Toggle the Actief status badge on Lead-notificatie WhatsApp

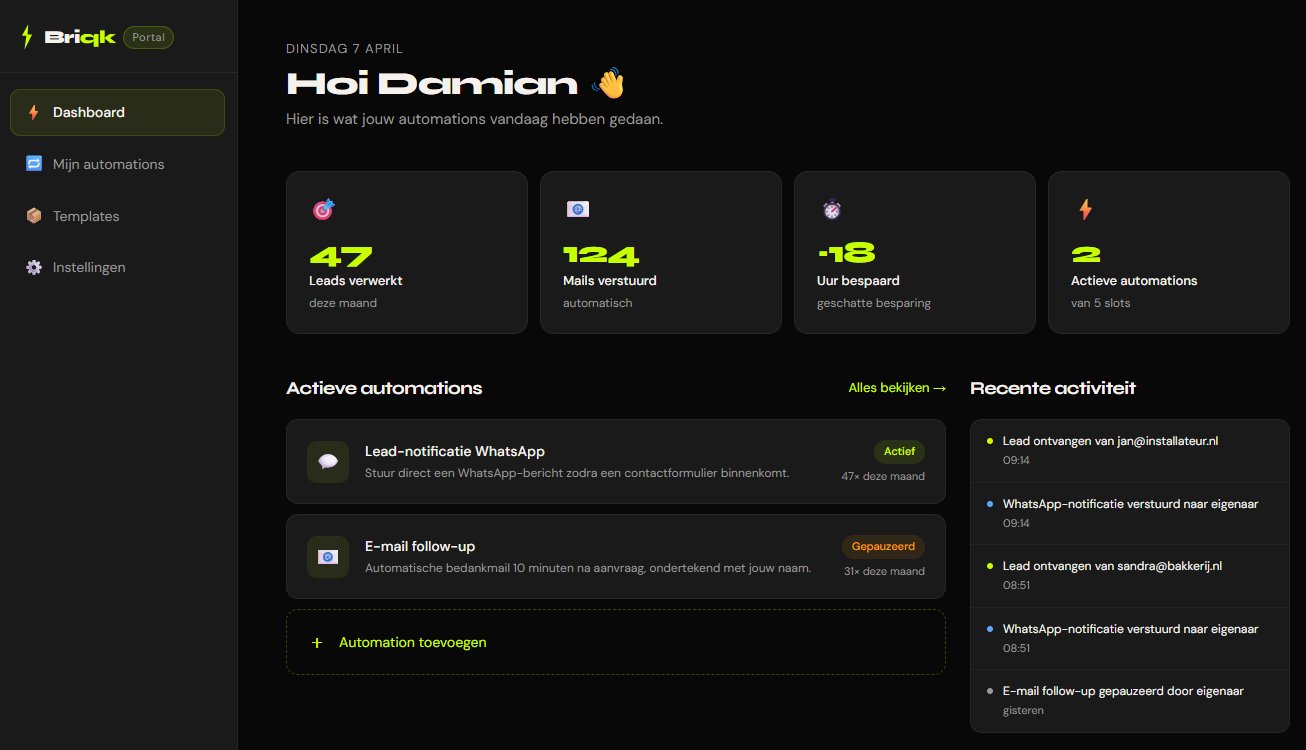(898, 451)
